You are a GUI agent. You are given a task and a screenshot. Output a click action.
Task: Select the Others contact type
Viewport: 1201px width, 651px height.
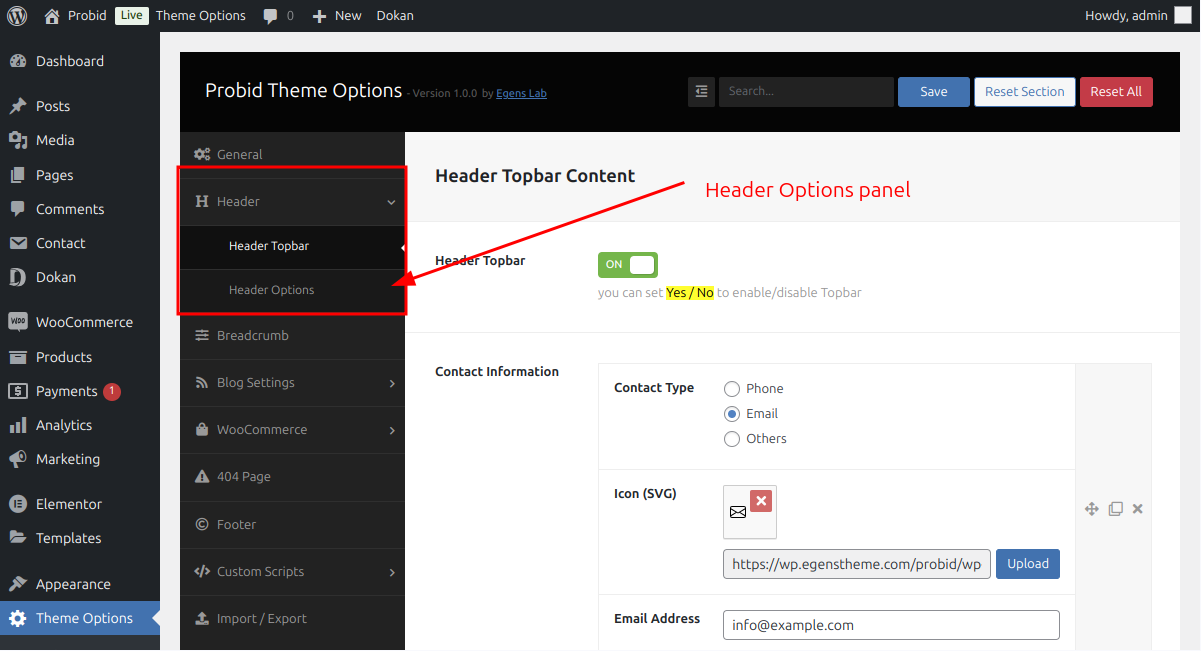pos(732,439)
